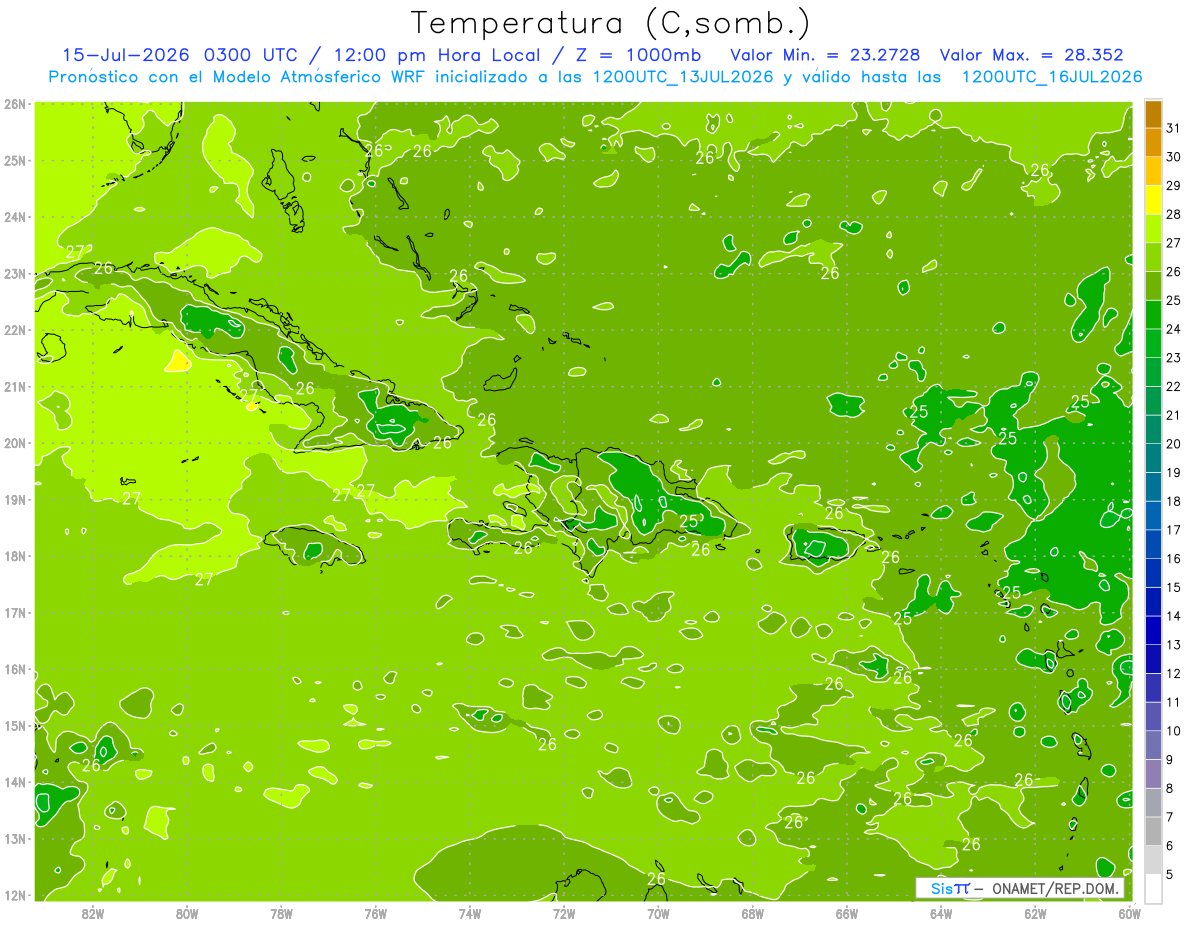The width and height of the screenshot is (1200, 927).
Task: Click the 'Valor Min. = 23.2728' value
Action: coord(826,55)
